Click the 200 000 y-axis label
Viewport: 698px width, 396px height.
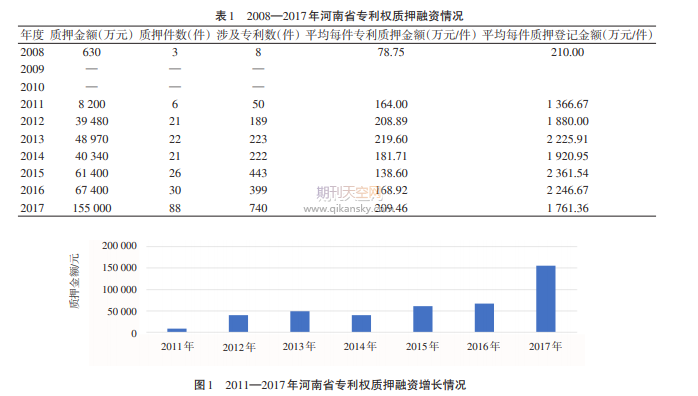[119, 246]
